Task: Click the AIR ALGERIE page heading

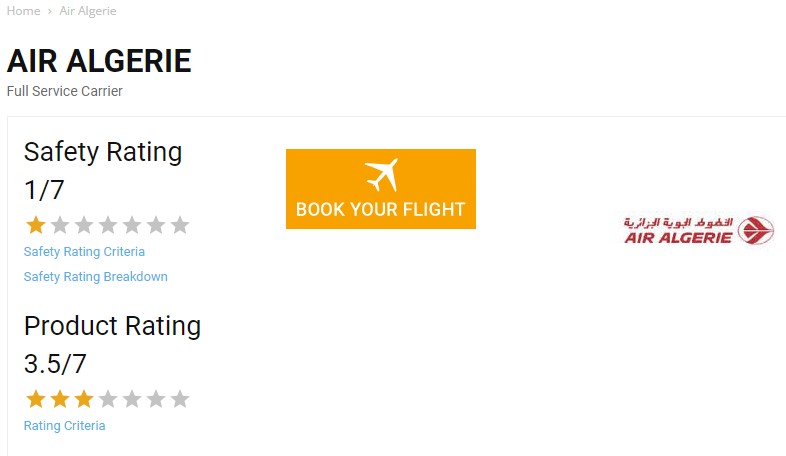Action: point(99,61)
